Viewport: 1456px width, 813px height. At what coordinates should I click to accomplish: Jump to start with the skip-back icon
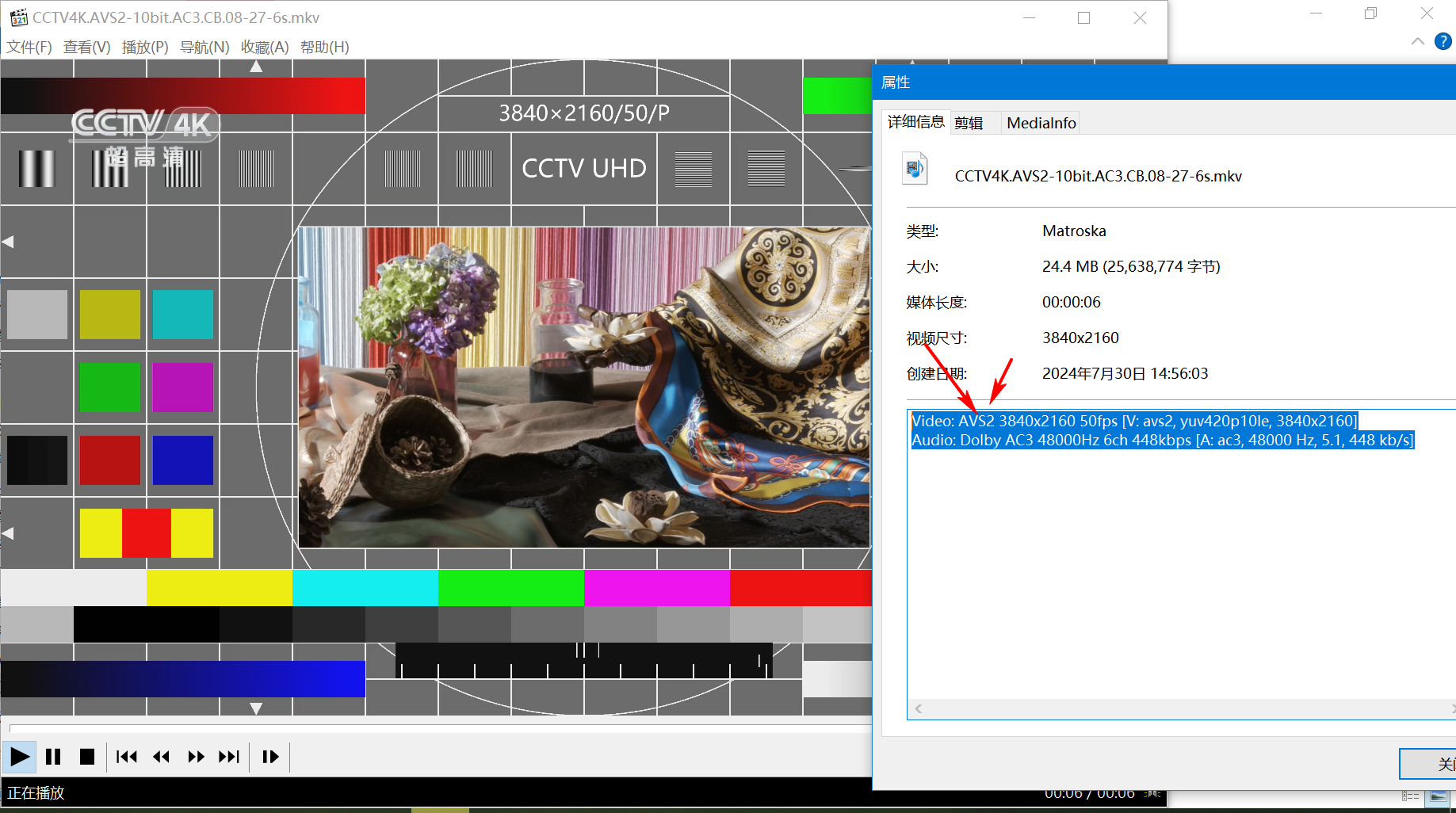click(126, 757)
